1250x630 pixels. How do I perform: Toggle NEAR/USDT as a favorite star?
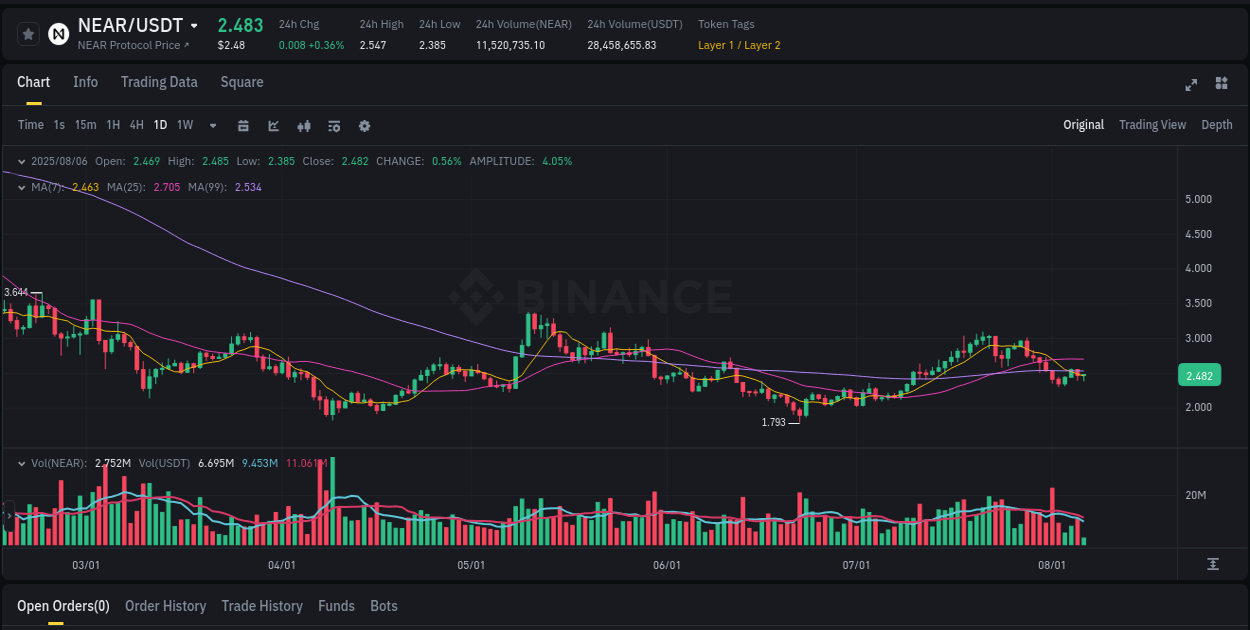click(28, 33)
